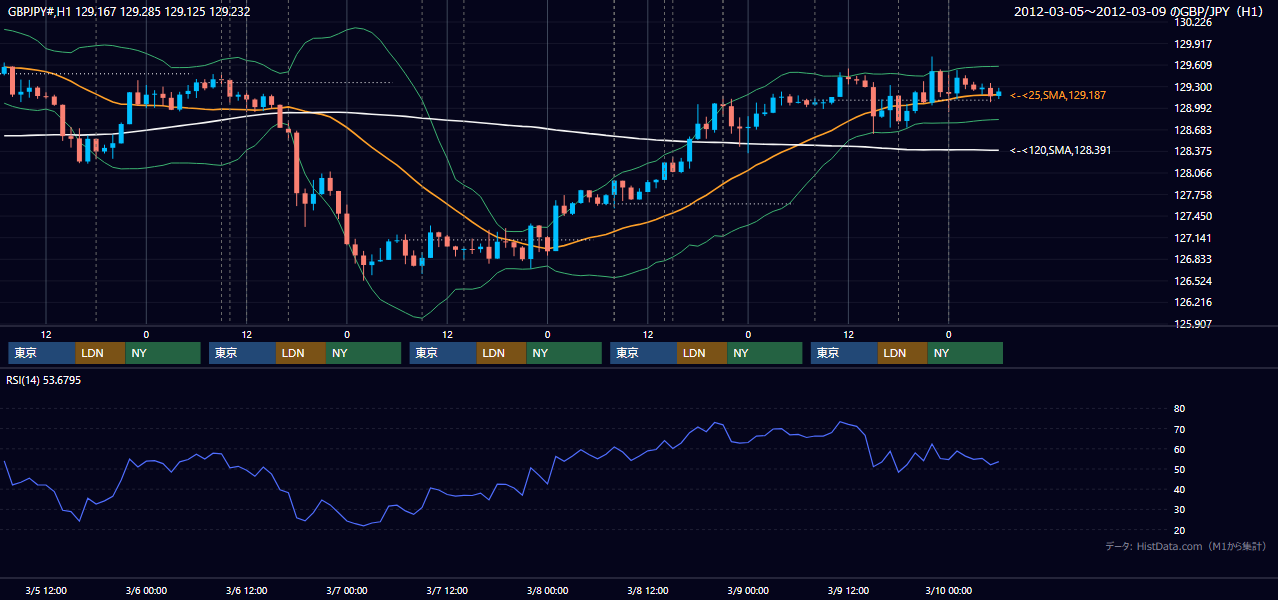Image resolution: width=1278 pixels, height=600 pixels.
Task: Click price axis value 127.450
Action: (x=1192, y=216)
